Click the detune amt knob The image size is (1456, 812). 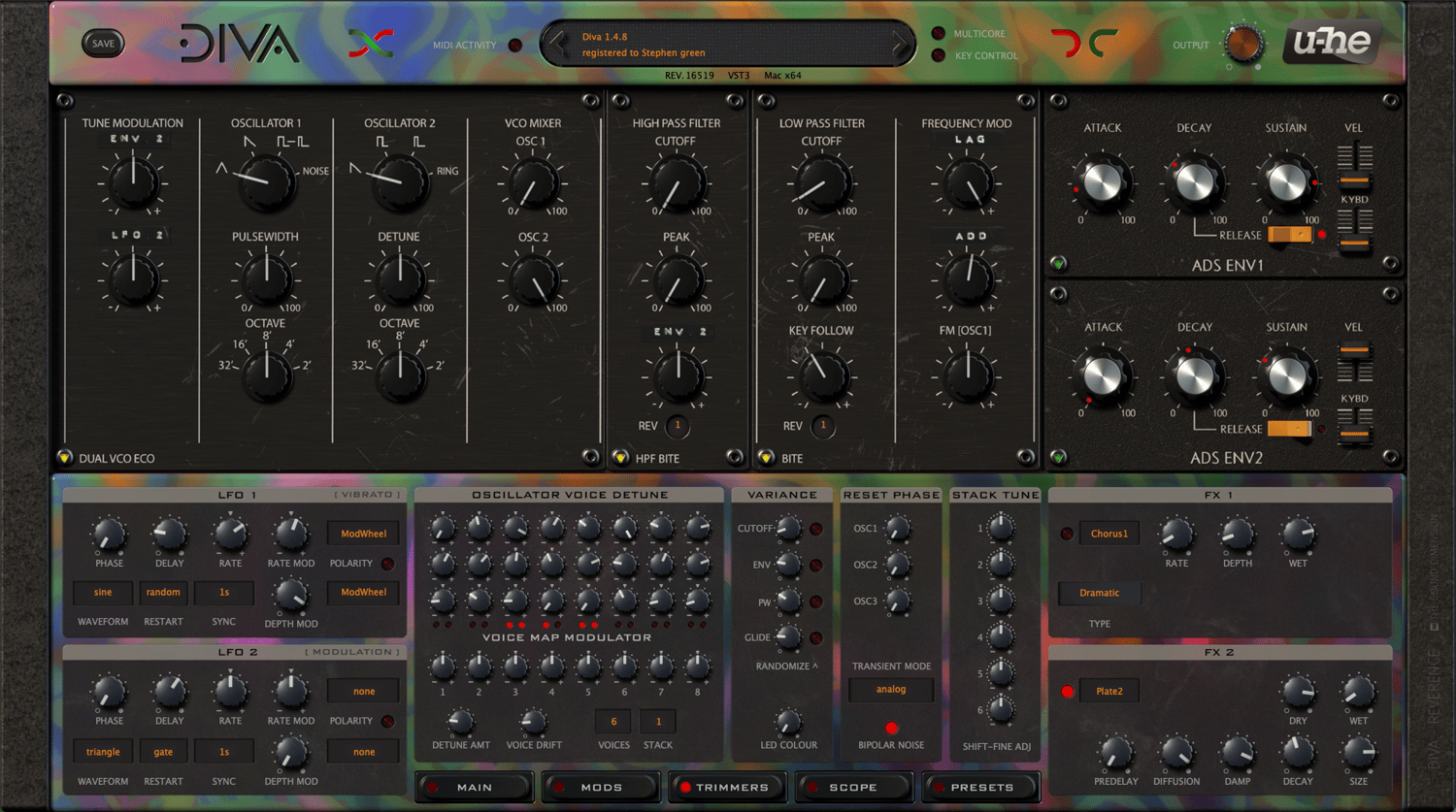(x=460, y=722)
